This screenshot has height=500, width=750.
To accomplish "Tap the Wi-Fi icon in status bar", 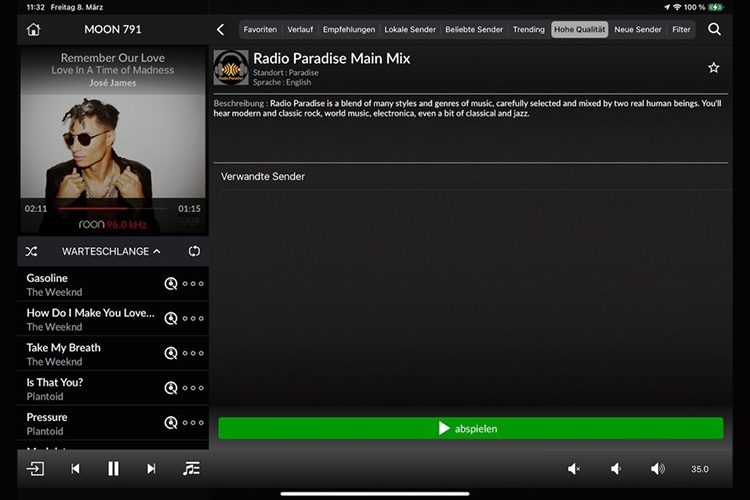I will click(x=677, y=7).
